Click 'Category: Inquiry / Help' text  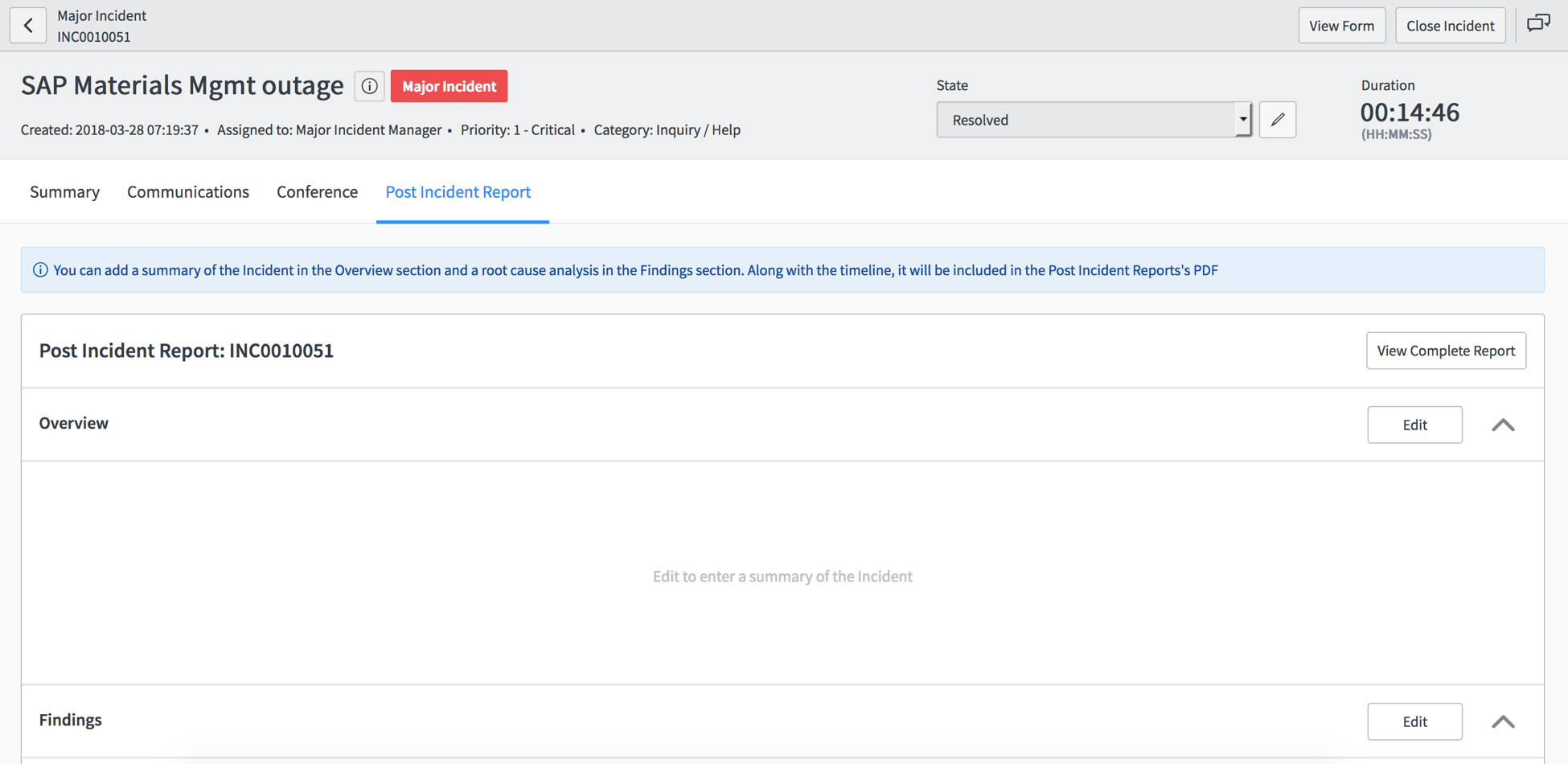pos(667,129)
